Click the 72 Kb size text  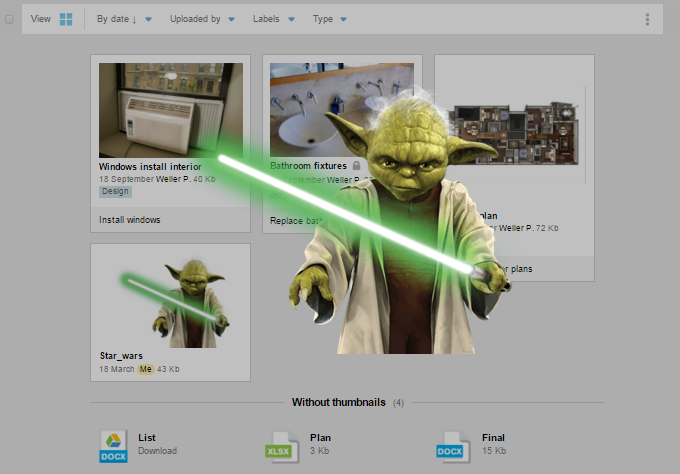547,228
